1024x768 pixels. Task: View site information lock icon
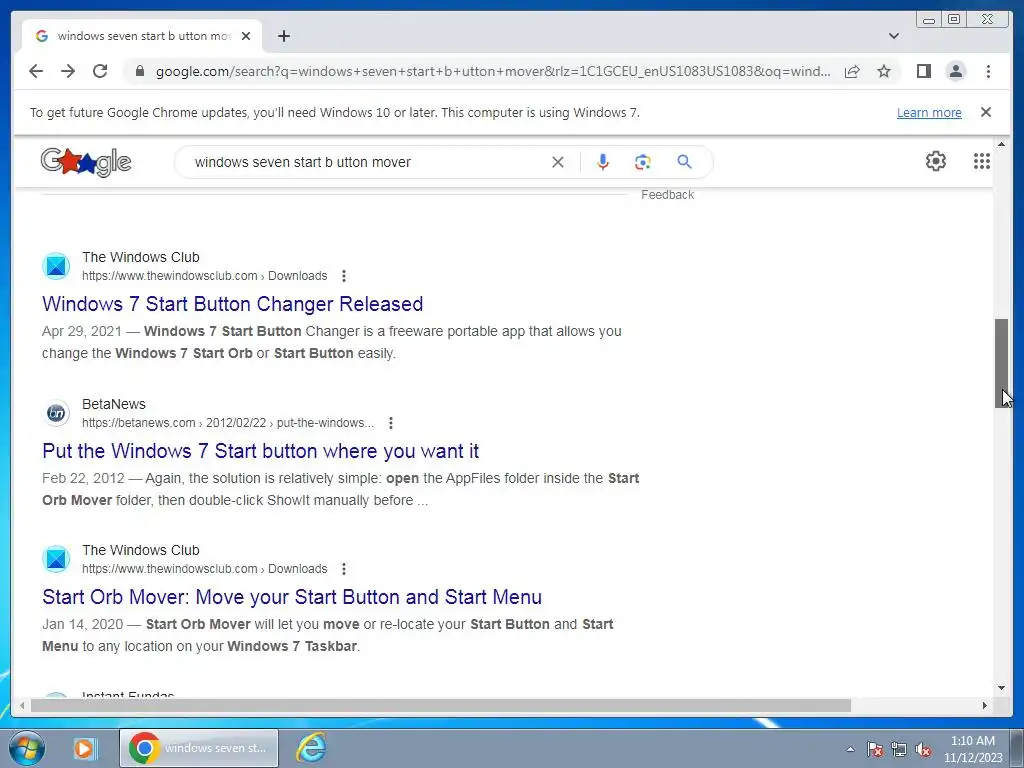pyautogui.click(x=139, y=71)
